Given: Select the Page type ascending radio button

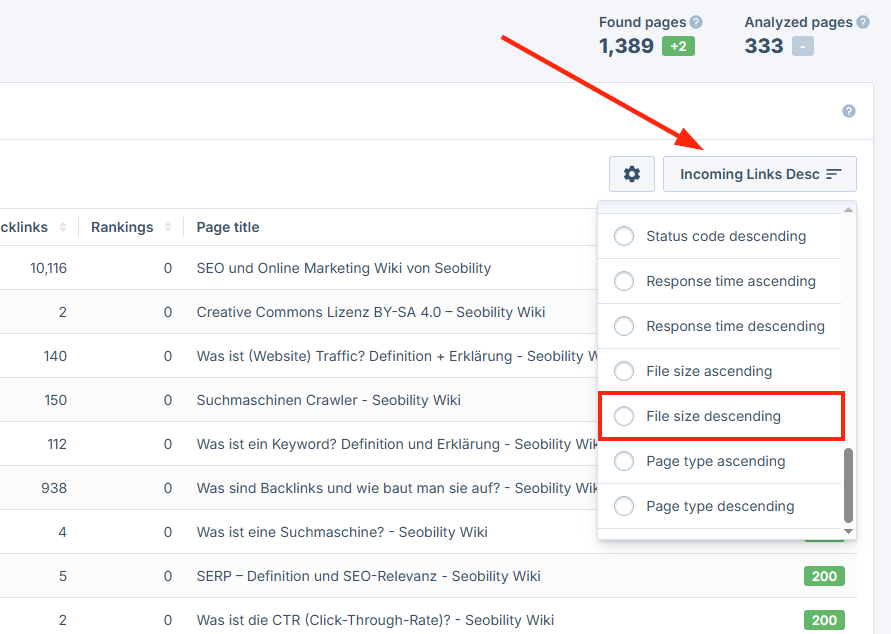Looking at the screenshot, I should coord(624,461).
